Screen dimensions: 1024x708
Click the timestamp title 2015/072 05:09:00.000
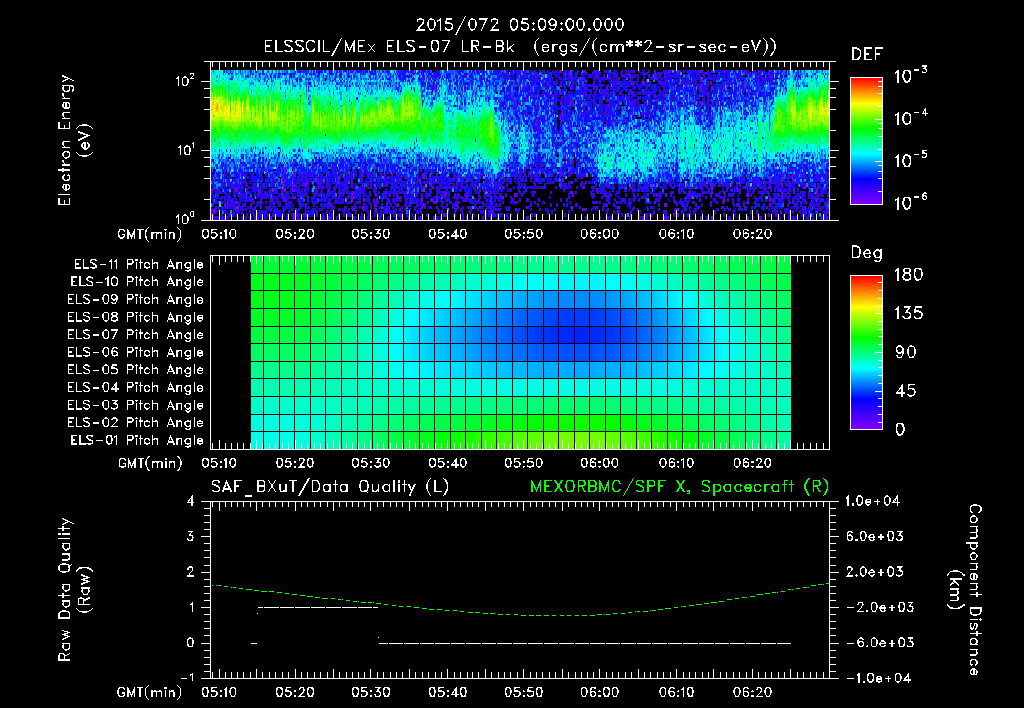520,25
